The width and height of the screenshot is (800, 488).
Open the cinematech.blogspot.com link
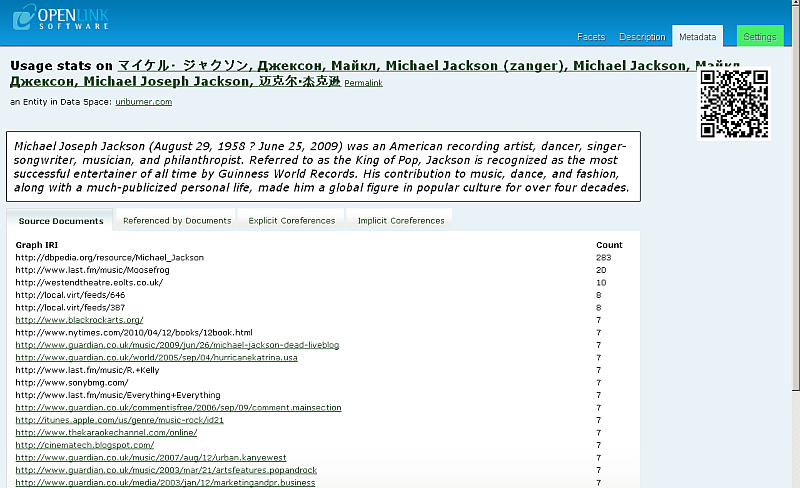[85, 445]
